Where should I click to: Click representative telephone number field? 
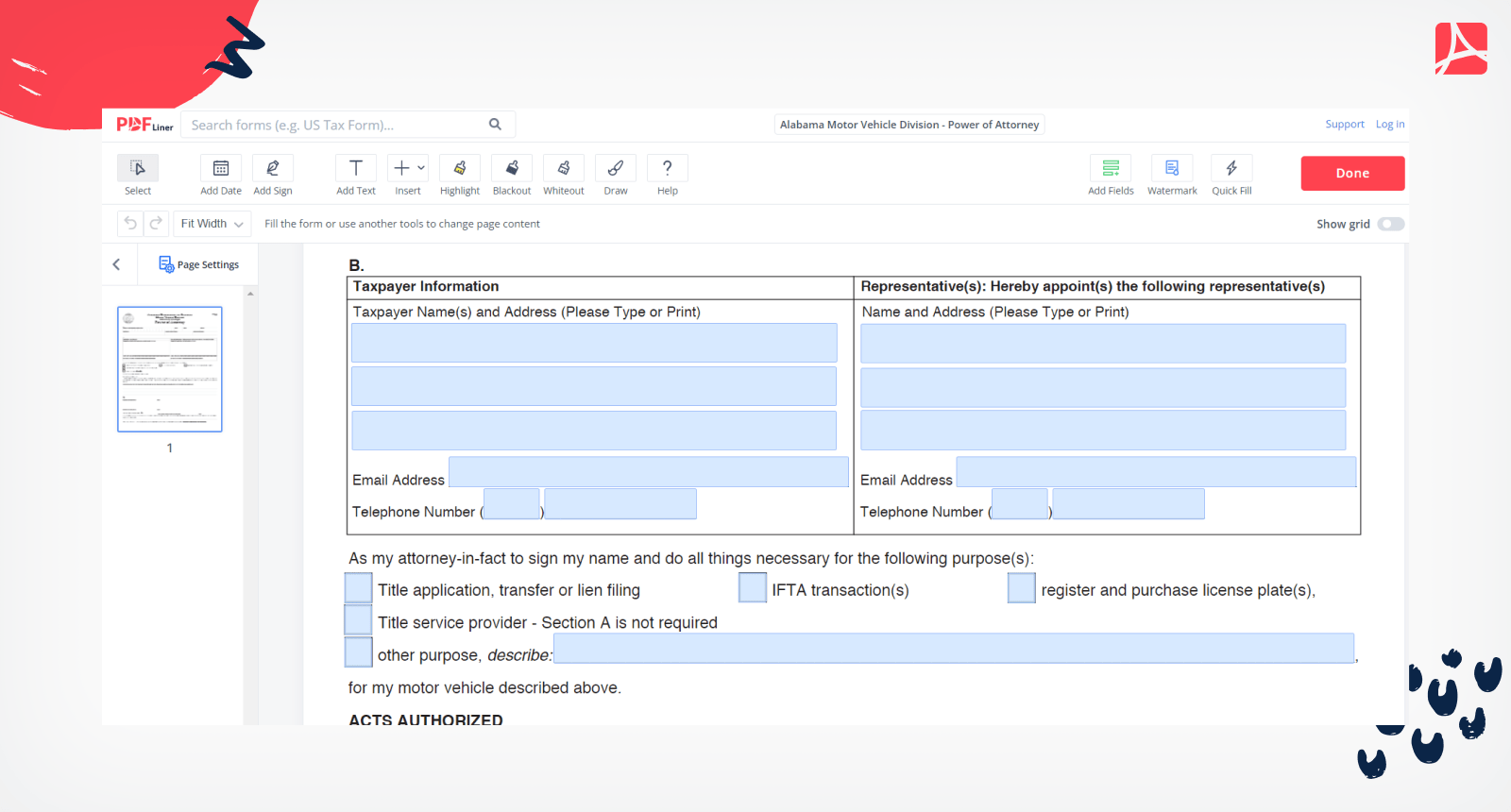(x=1129, y=504)
